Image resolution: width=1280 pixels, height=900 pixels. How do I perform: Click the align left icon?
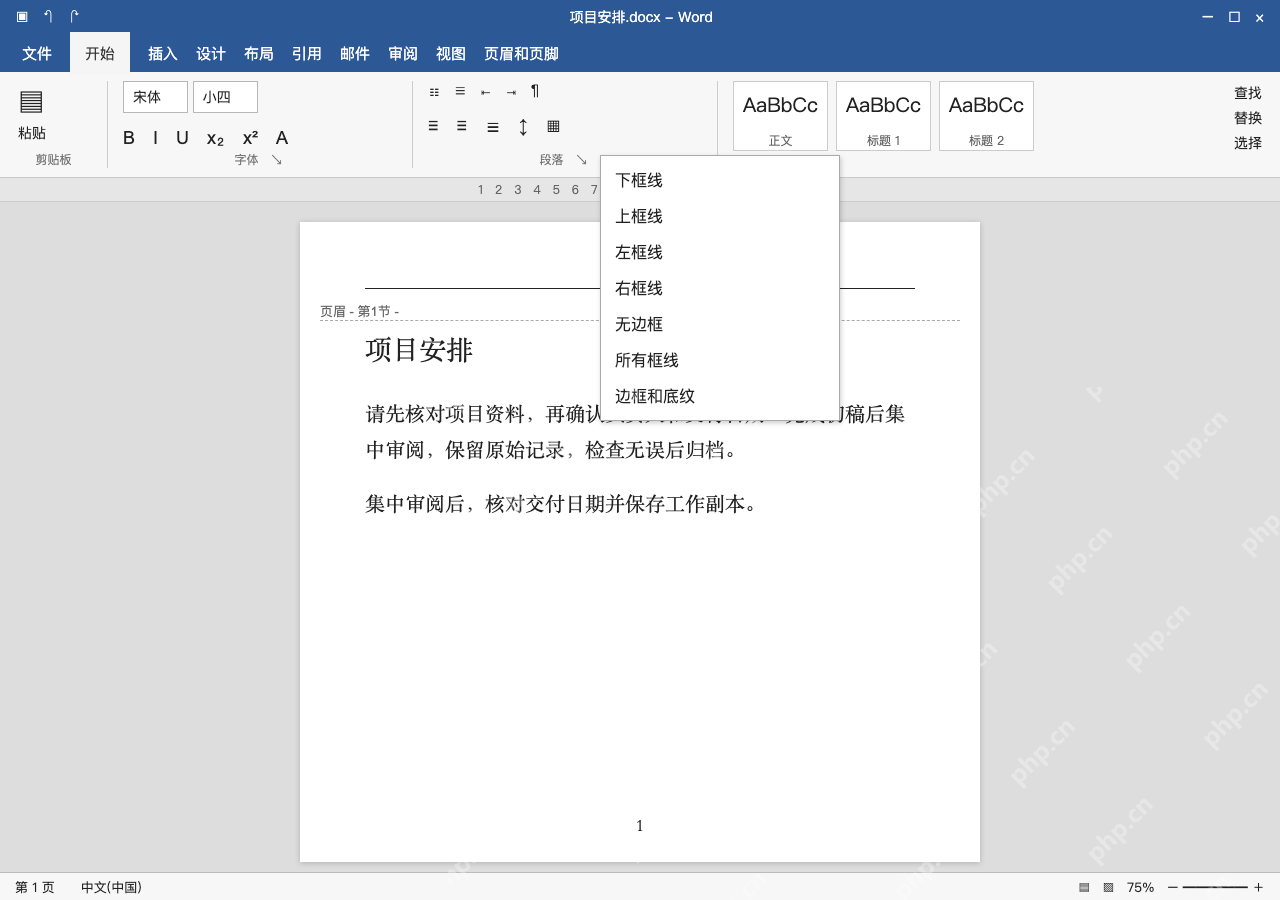[433, 126]
